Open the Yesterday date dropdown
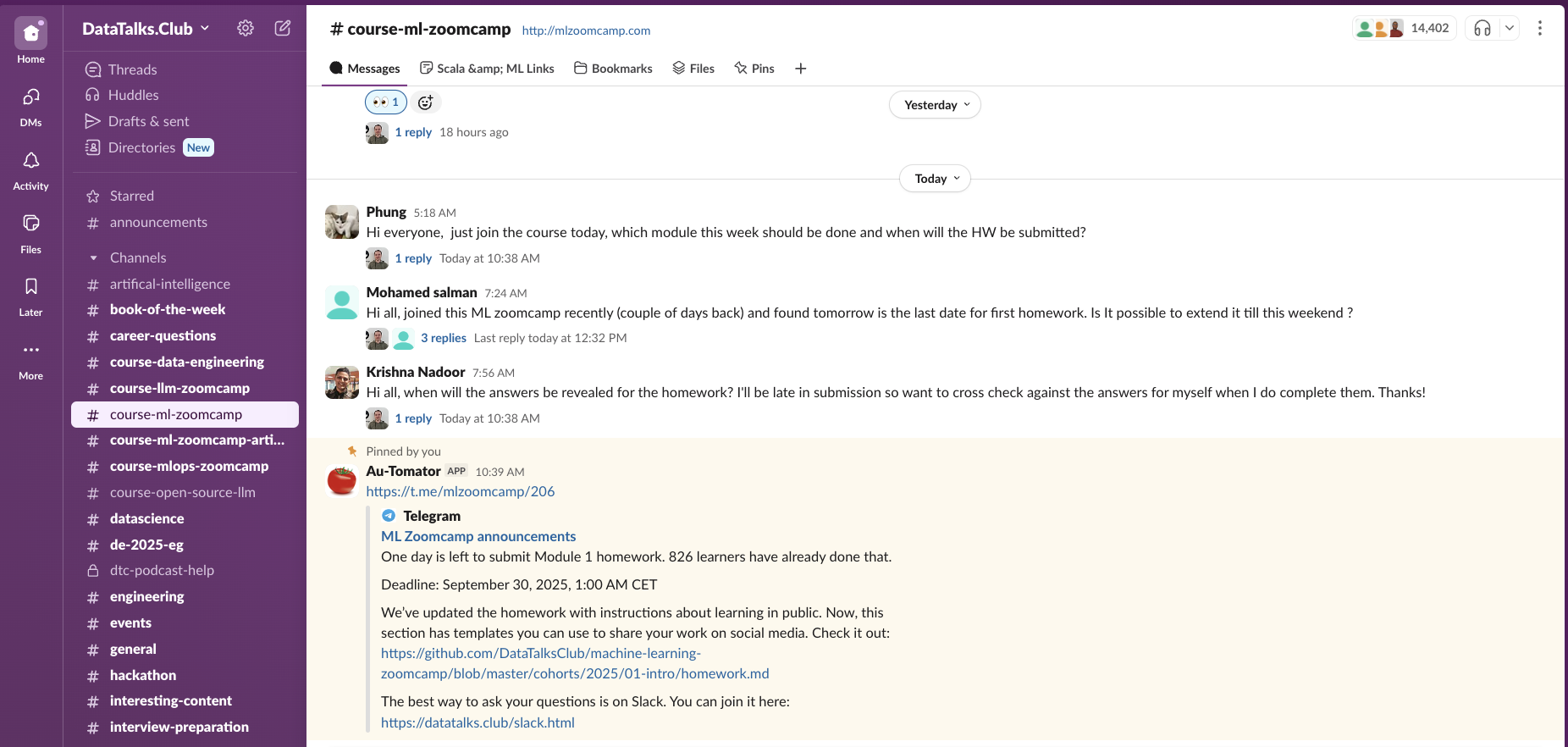This screenshot has width=1568, height=747. coord(935,105)
